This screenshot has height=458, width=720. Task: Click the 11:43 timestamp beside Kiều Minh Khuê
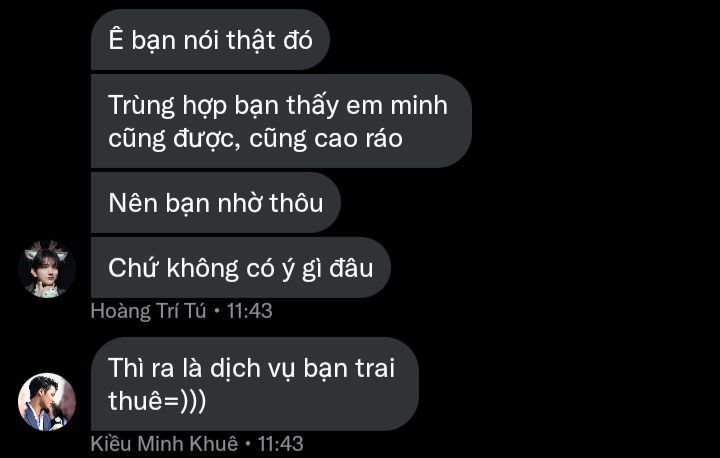point(281,444)
